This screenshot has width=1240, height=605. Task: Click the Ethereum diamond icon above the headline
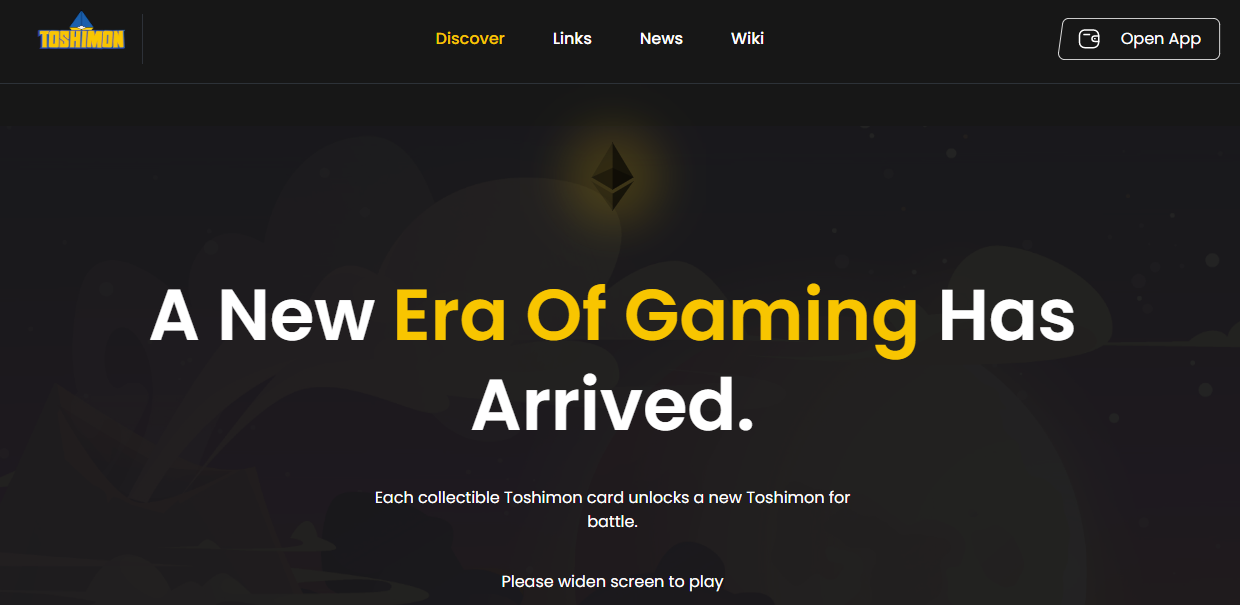coord(613,176)
